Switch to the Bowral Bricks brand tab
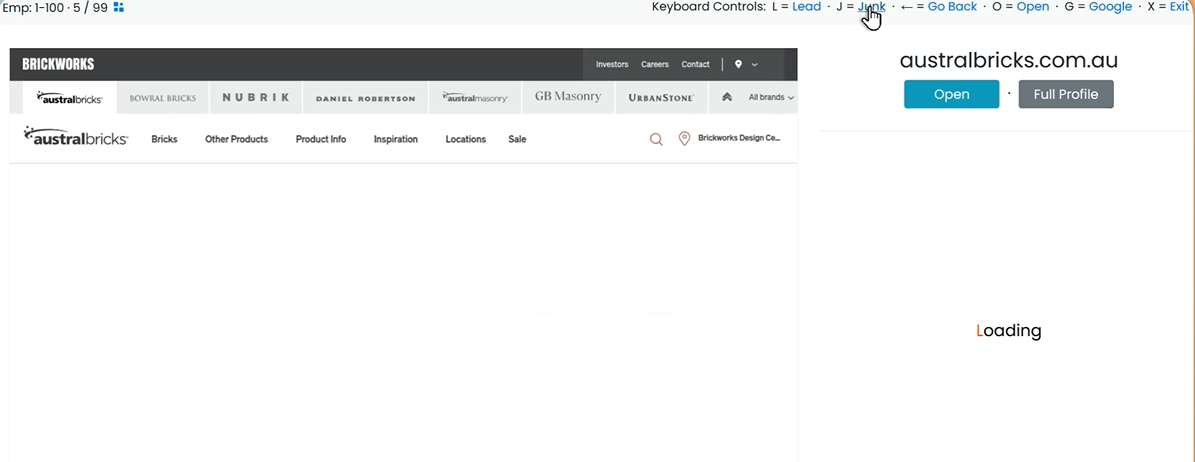Viewport: 1195px width, 462px height. point(162,98)
